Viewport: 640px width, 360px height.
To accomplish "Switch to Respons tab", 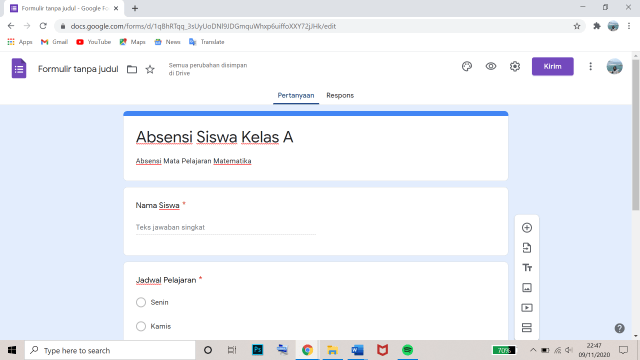I will click(x=340, y=96).
